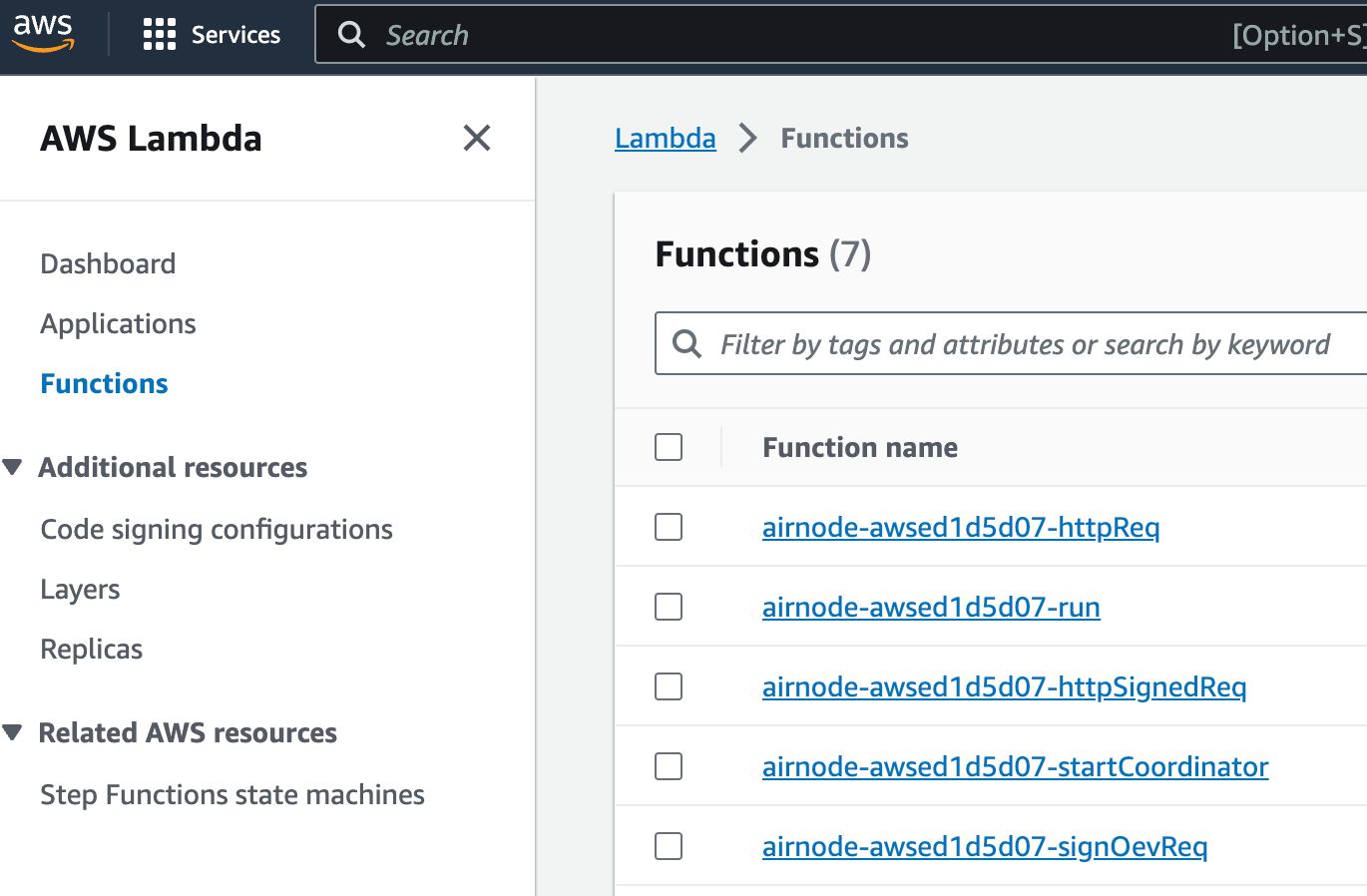The image size is (1367, 896).
Task: Click the magnifier icon in top search bar
Action: tap(351, 35)
